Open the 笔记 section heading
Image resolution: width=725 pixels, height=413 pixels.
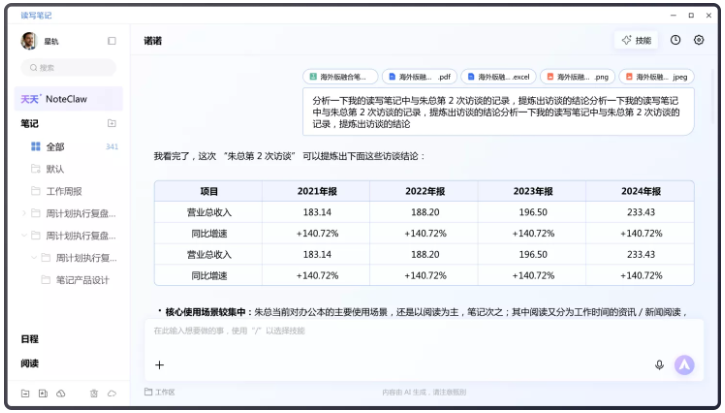[x=30, y=123]
